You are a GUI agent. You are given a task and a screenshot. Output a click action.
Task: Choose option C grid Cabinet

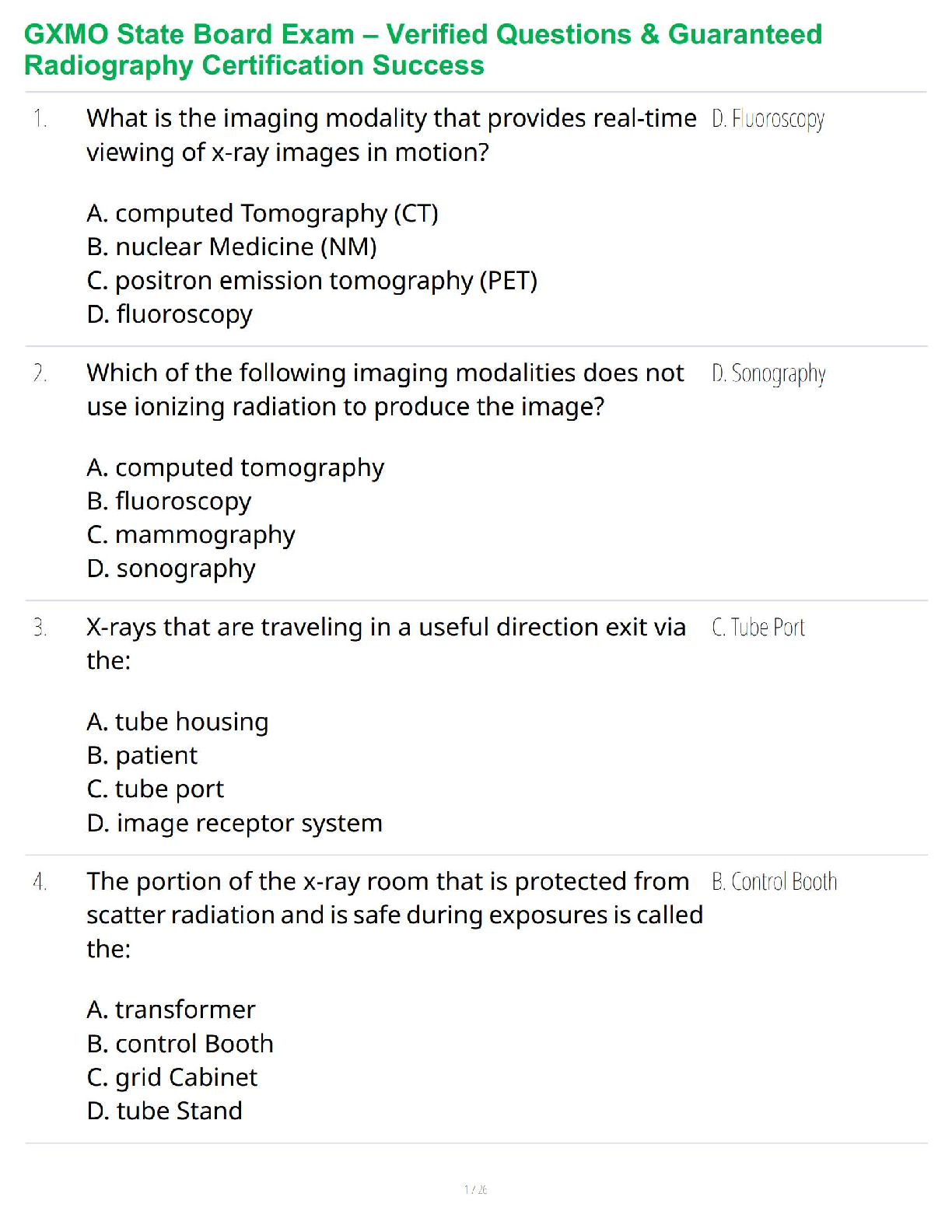(172, 1077)
